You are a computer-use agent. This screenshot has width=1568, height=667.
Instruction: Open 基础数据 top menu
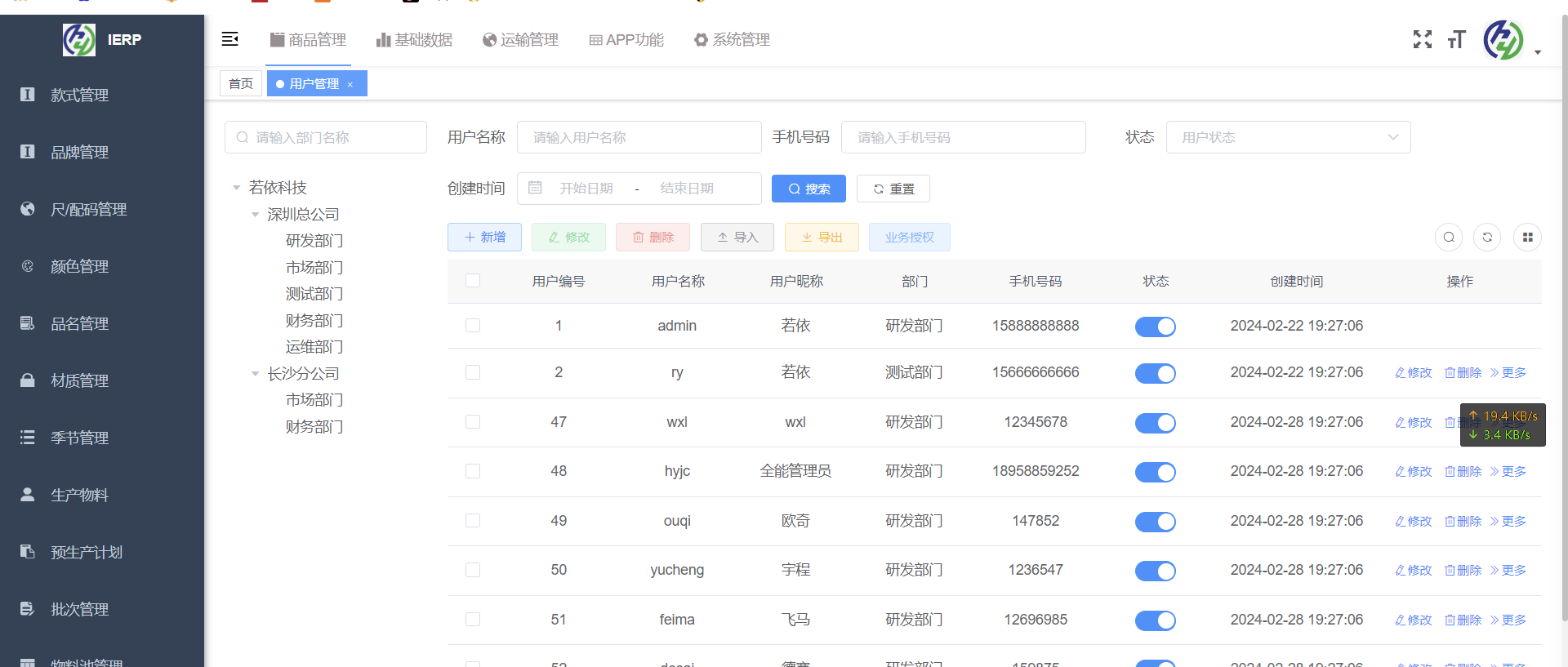click(x=414, y=39)
